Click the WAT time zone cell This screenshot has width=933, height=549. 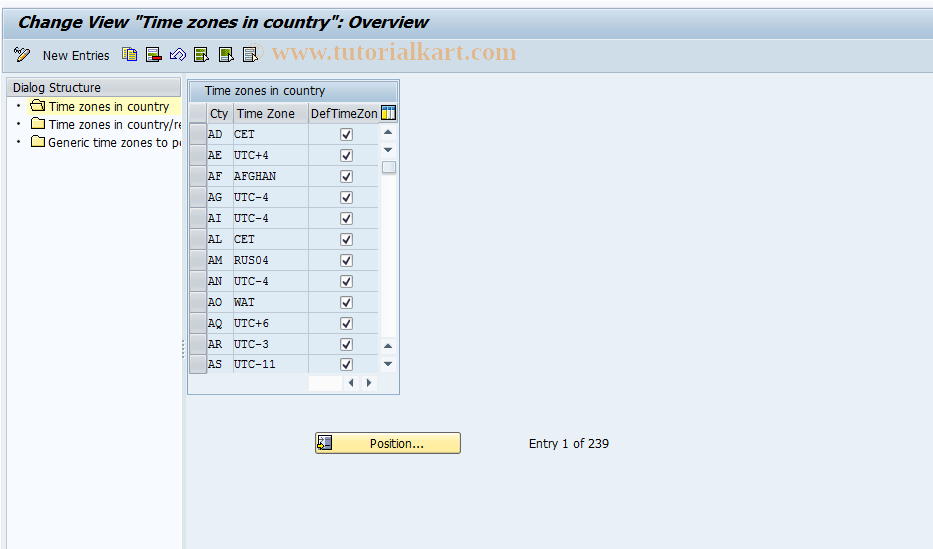click(x=270, y=302)
